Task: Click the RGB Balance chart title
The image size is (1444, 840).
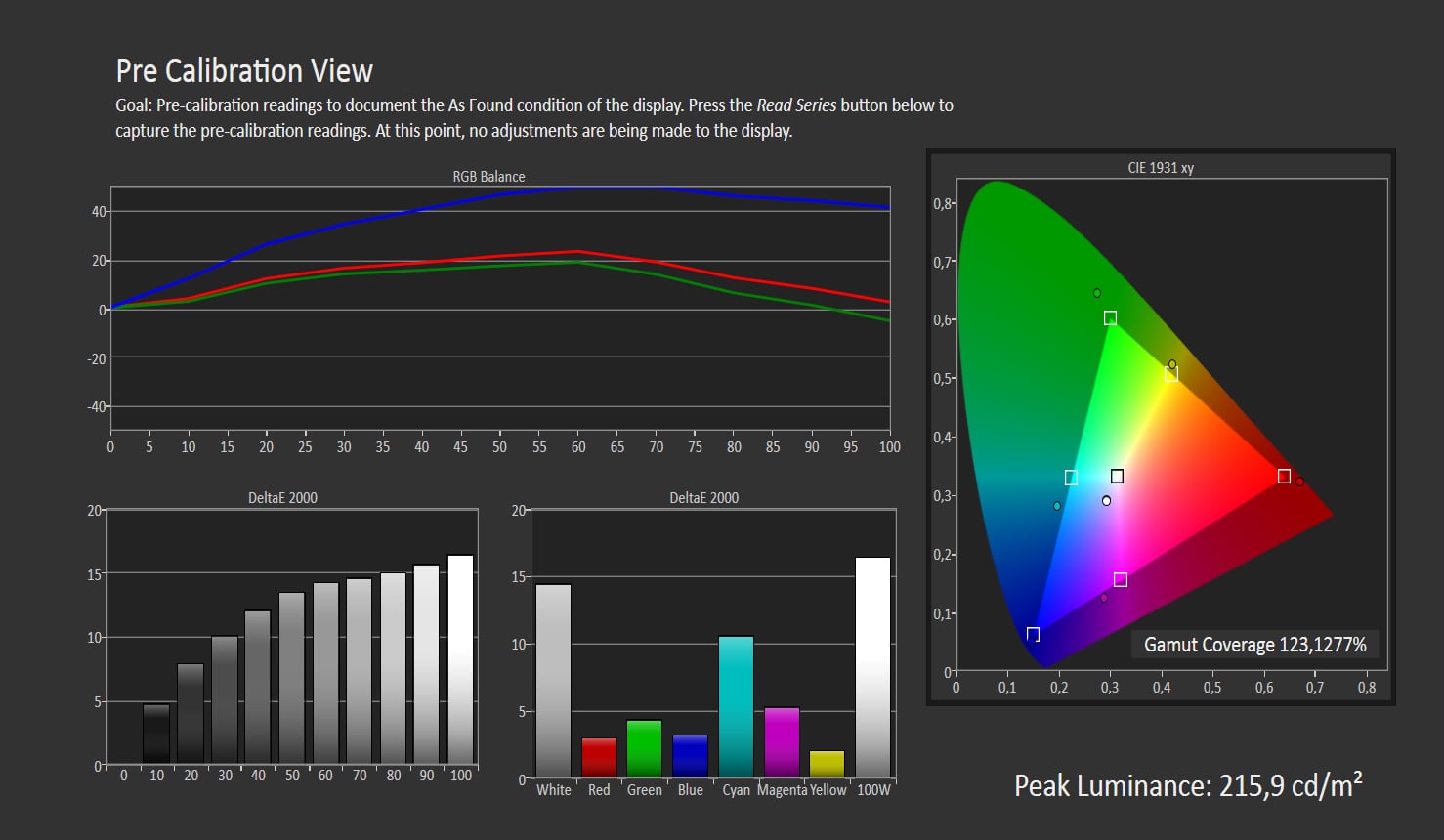Action: 488,177
